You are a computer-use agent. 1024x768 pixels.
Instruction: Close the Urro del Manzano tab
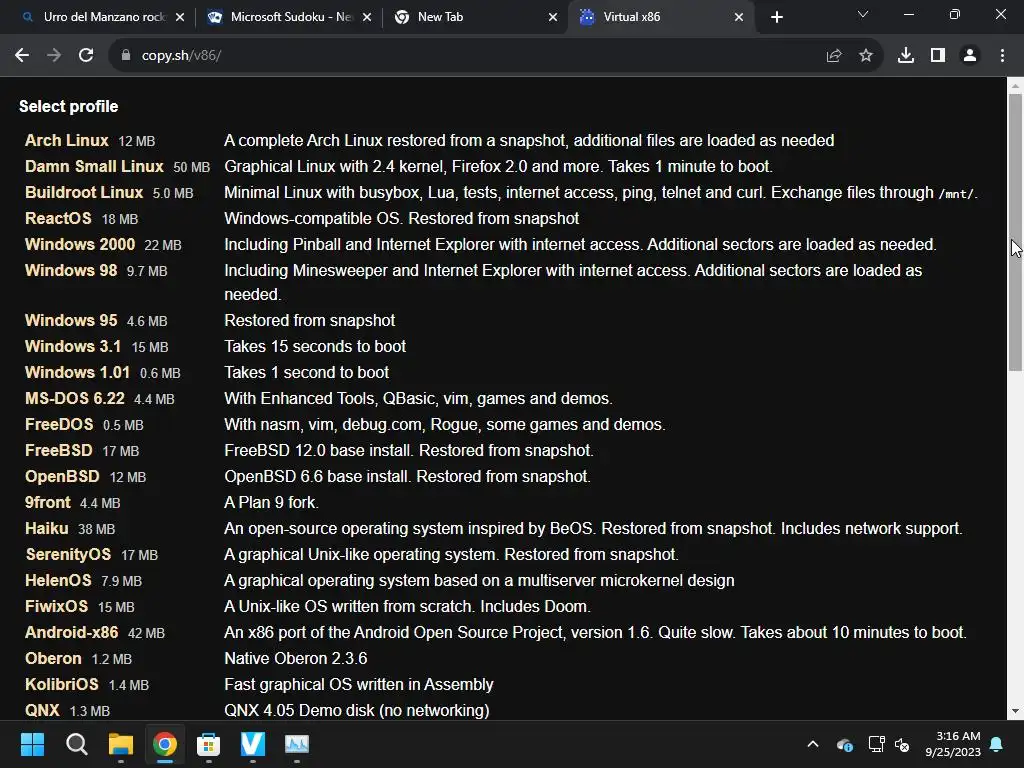(180, 18)
